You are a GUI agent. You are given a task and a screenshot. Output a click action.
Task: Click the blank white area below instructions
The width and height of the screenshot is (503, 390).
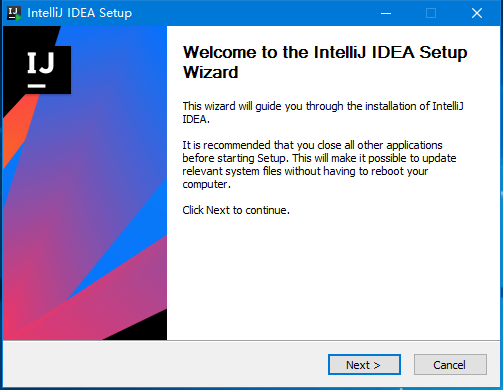pyautogui.click(x=332, y=277)
